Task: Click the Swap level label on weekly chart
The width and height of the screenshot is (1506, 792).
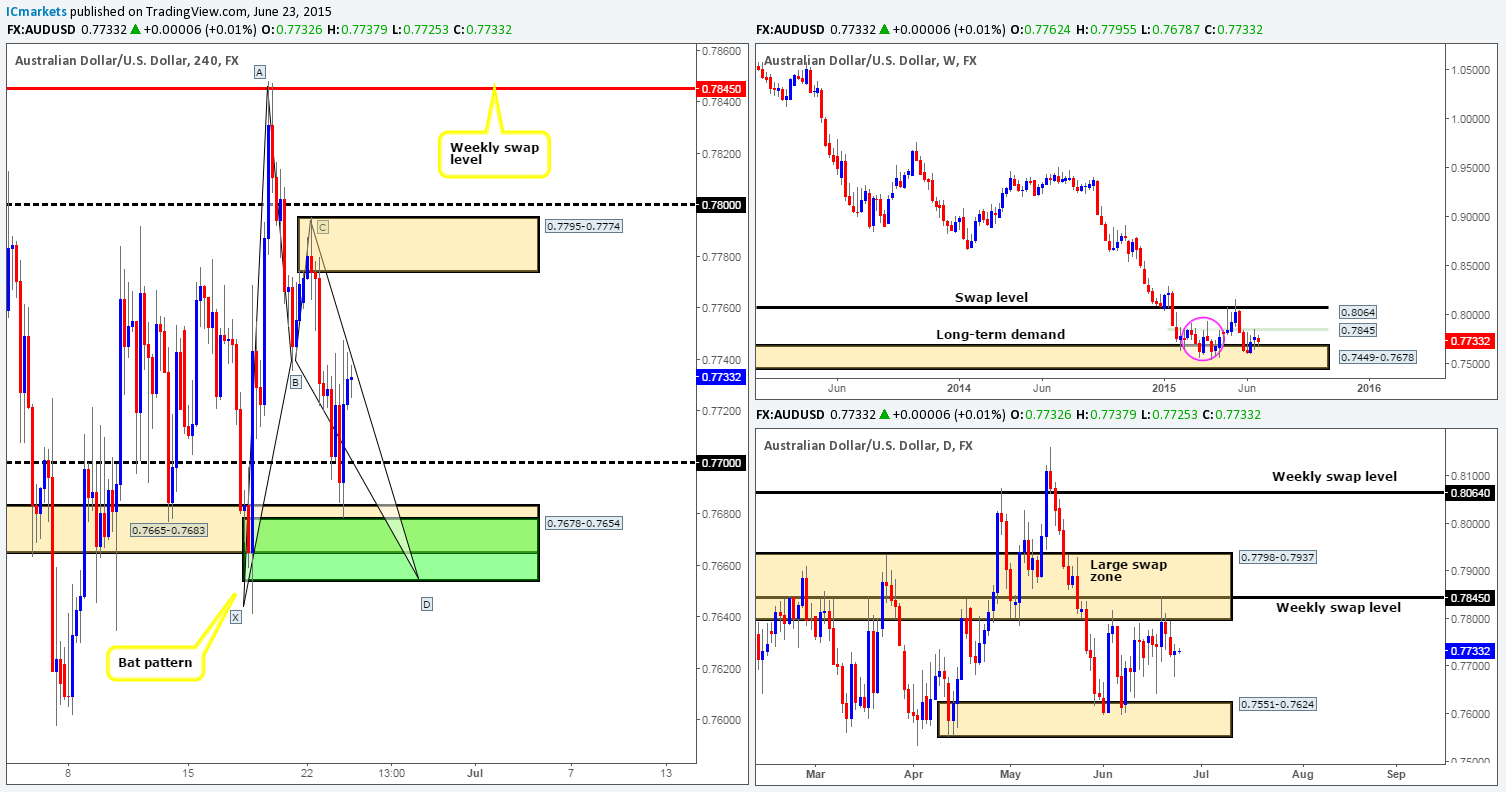Action: point(990,298)
